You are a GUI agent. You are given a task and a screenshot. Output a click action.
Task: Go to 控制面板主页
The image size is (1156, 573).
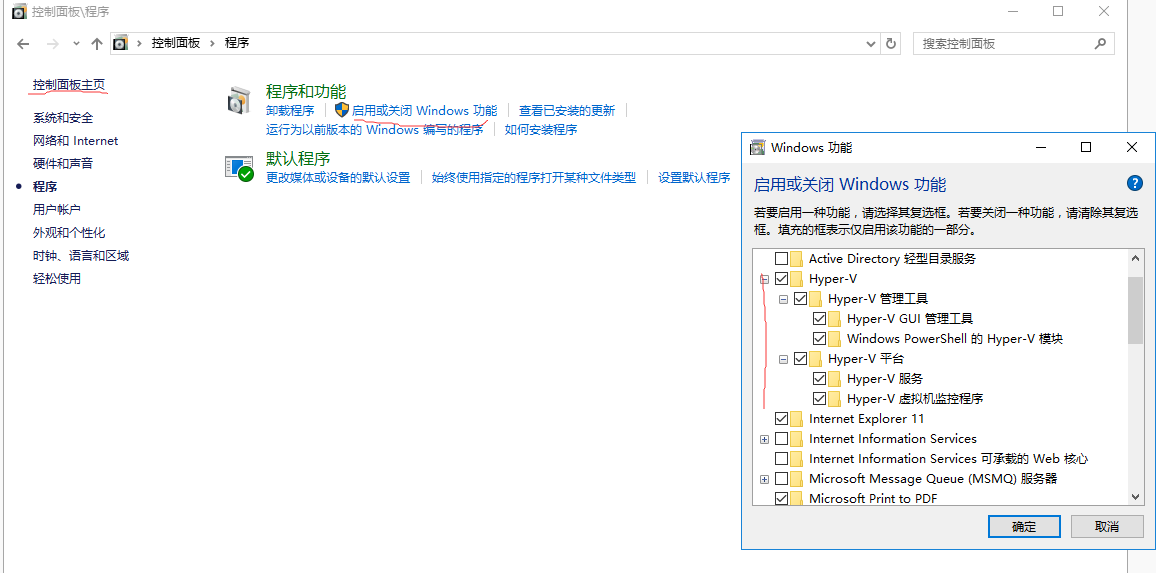(x=69, y=85)
